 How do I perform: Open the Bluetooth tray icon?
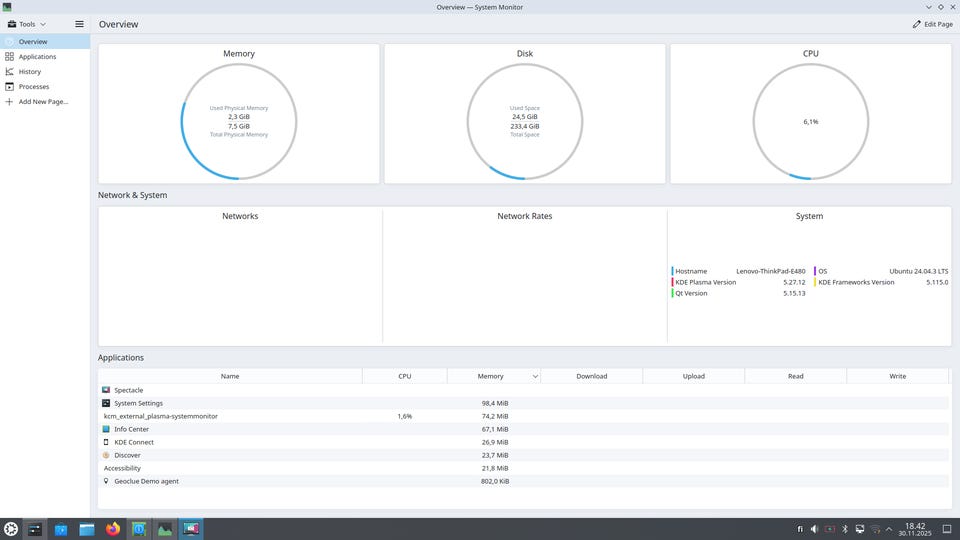click(x=845, y=529)
